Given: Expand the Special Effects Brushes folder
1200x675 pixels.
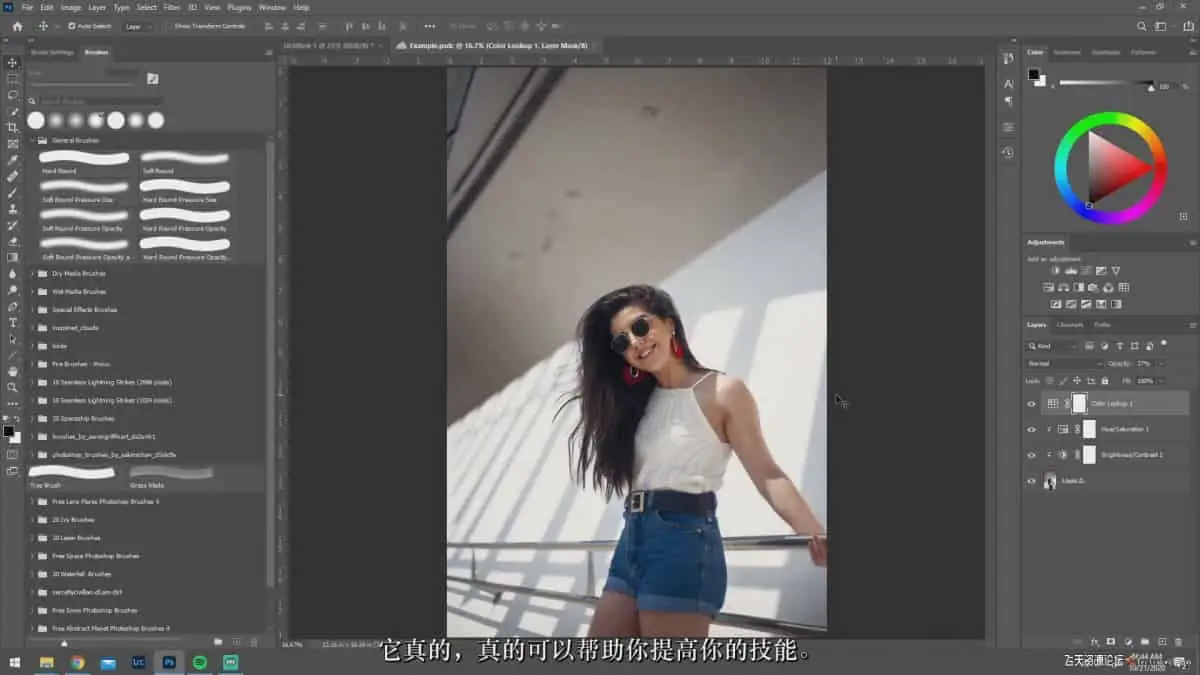Looking at the screenshot, I should 32,309.
